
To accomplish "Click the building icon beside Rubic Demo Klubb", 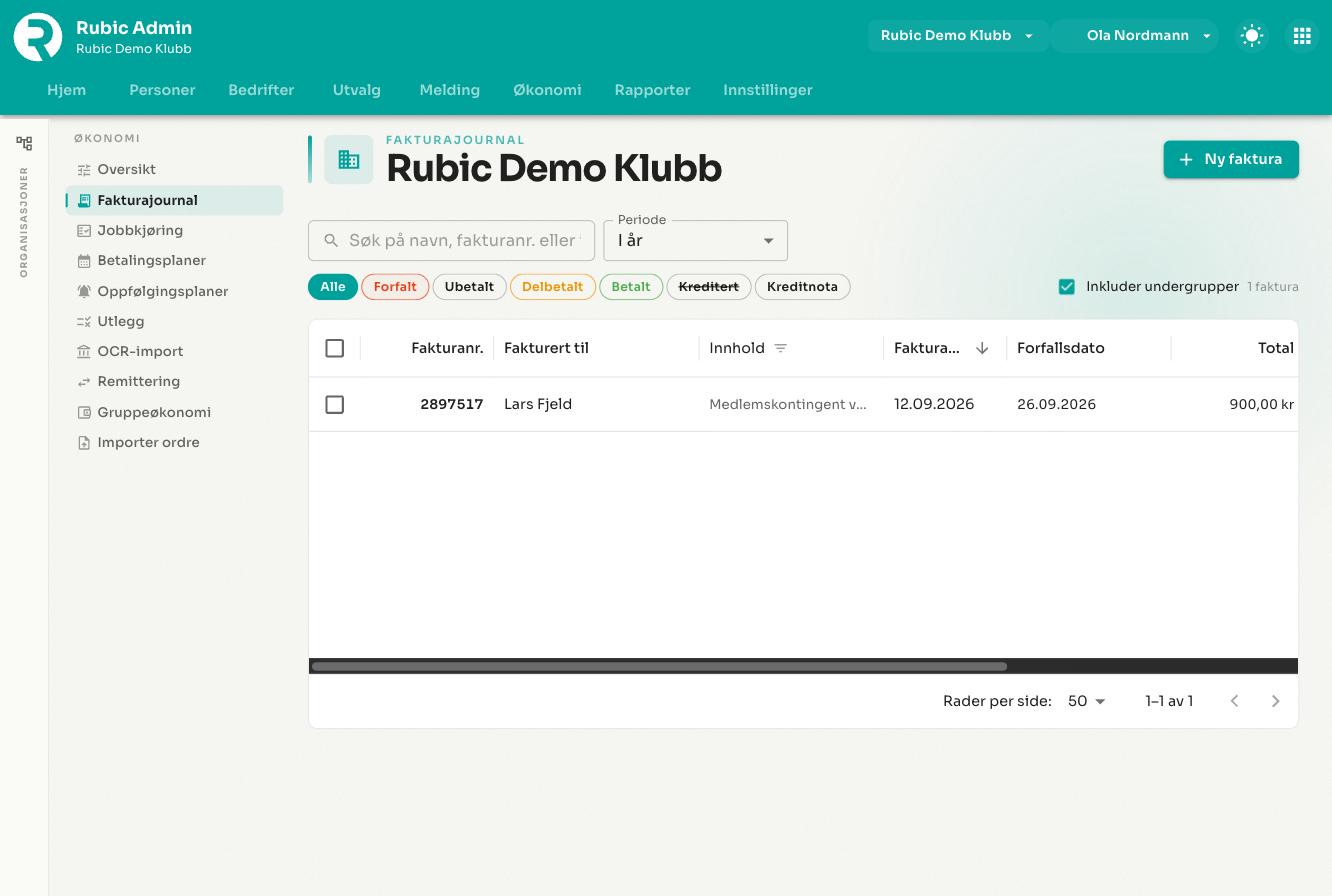I will pyautogui.click(x=349, y=160).
